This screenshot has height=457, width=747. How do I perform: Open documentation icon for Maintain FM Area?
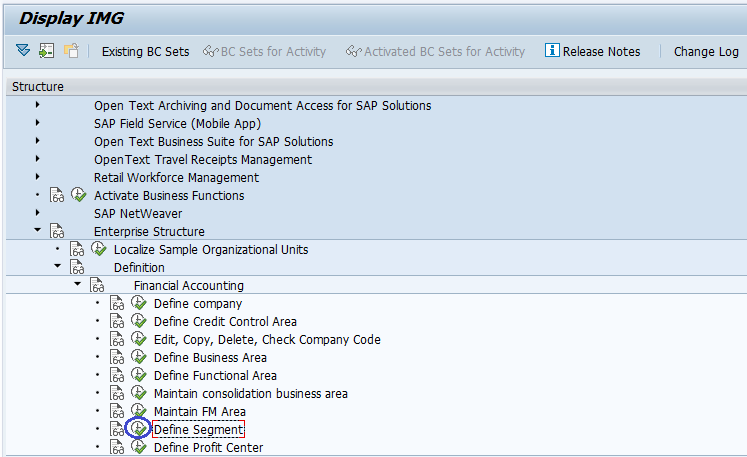point(117,411)
